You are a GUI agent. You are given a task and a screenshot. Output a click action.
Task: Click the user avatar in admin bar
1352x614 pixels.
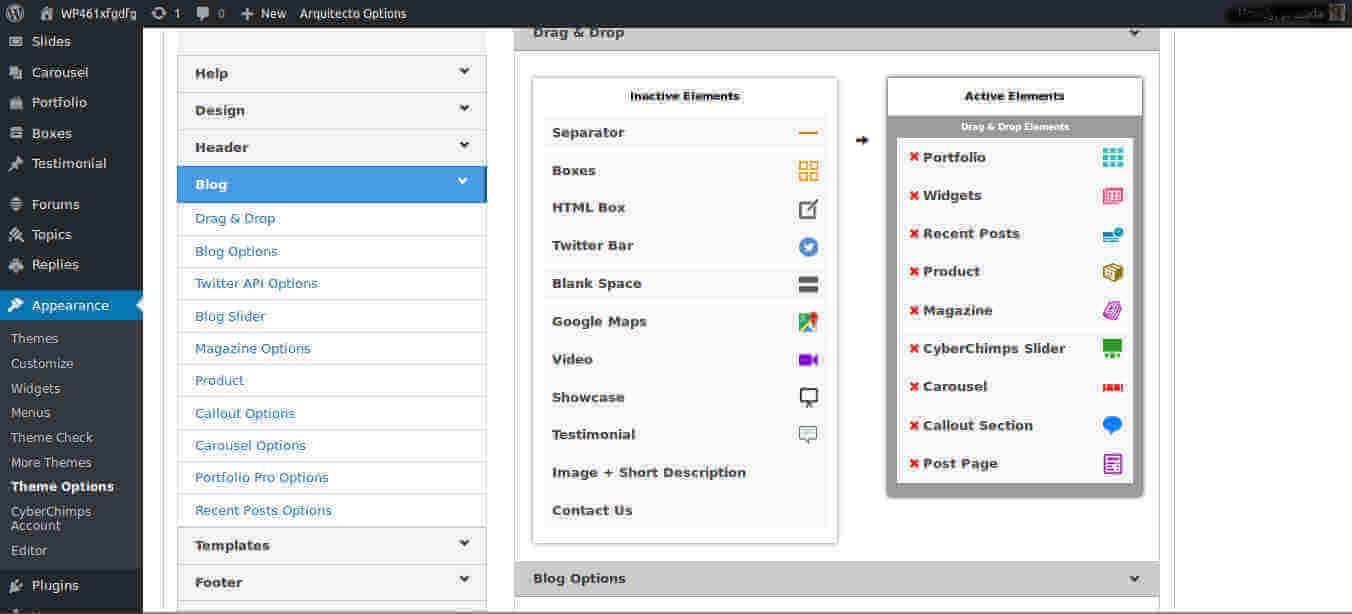pyautogui.click(x=1337, y=14)
